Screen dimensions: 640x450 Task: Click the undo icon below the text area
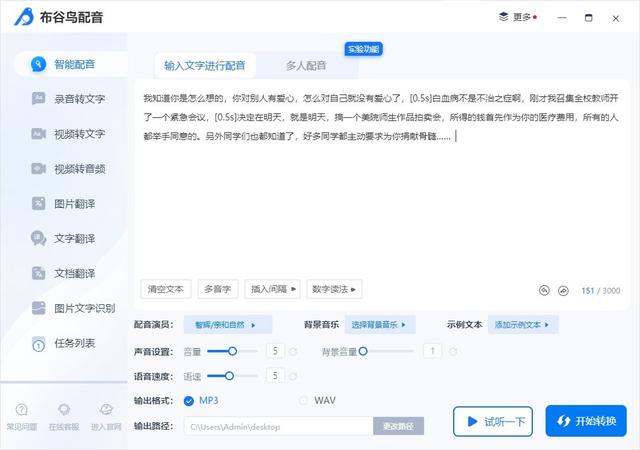tap(544, 290)
